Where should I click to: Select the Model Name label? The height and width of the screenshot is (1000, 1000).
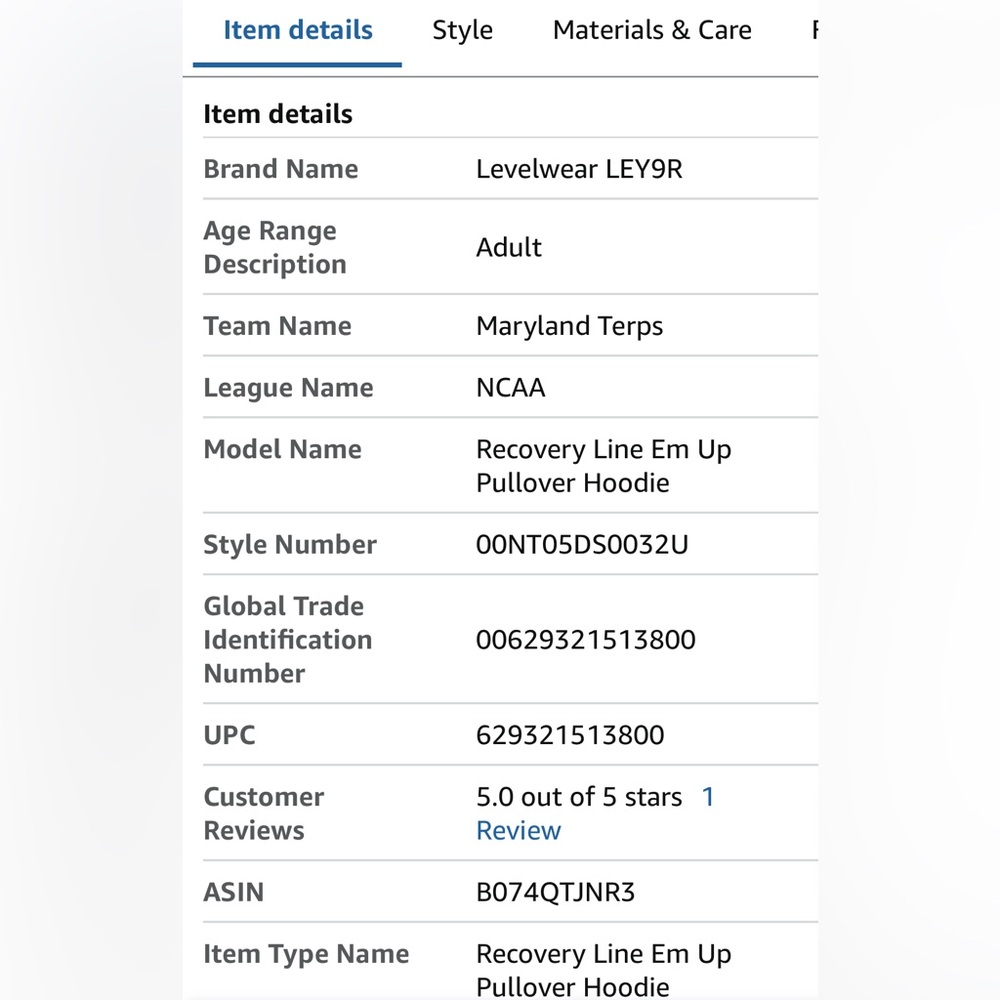pos(283,449)
